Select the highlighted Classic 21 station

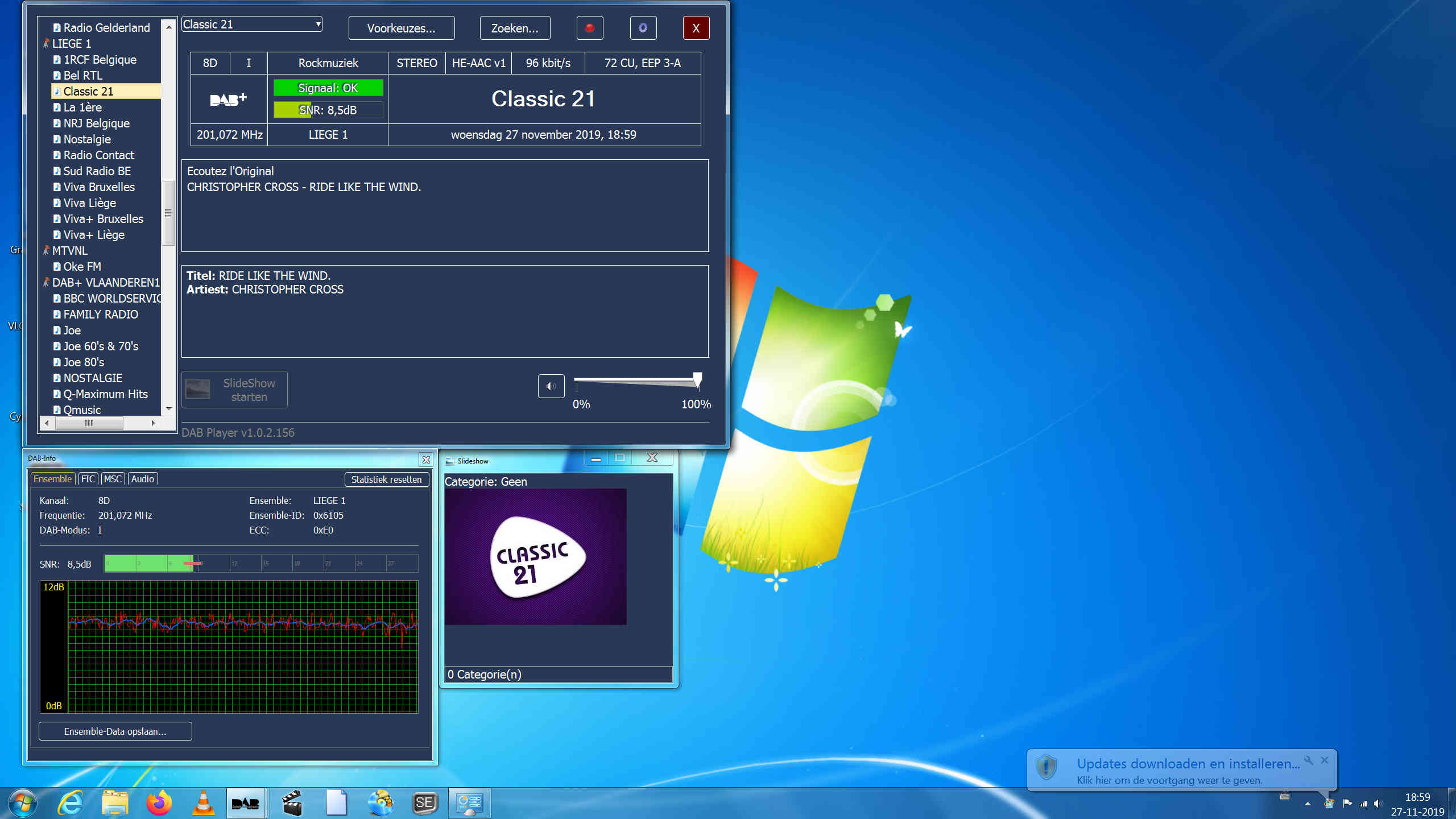(106, 91)
